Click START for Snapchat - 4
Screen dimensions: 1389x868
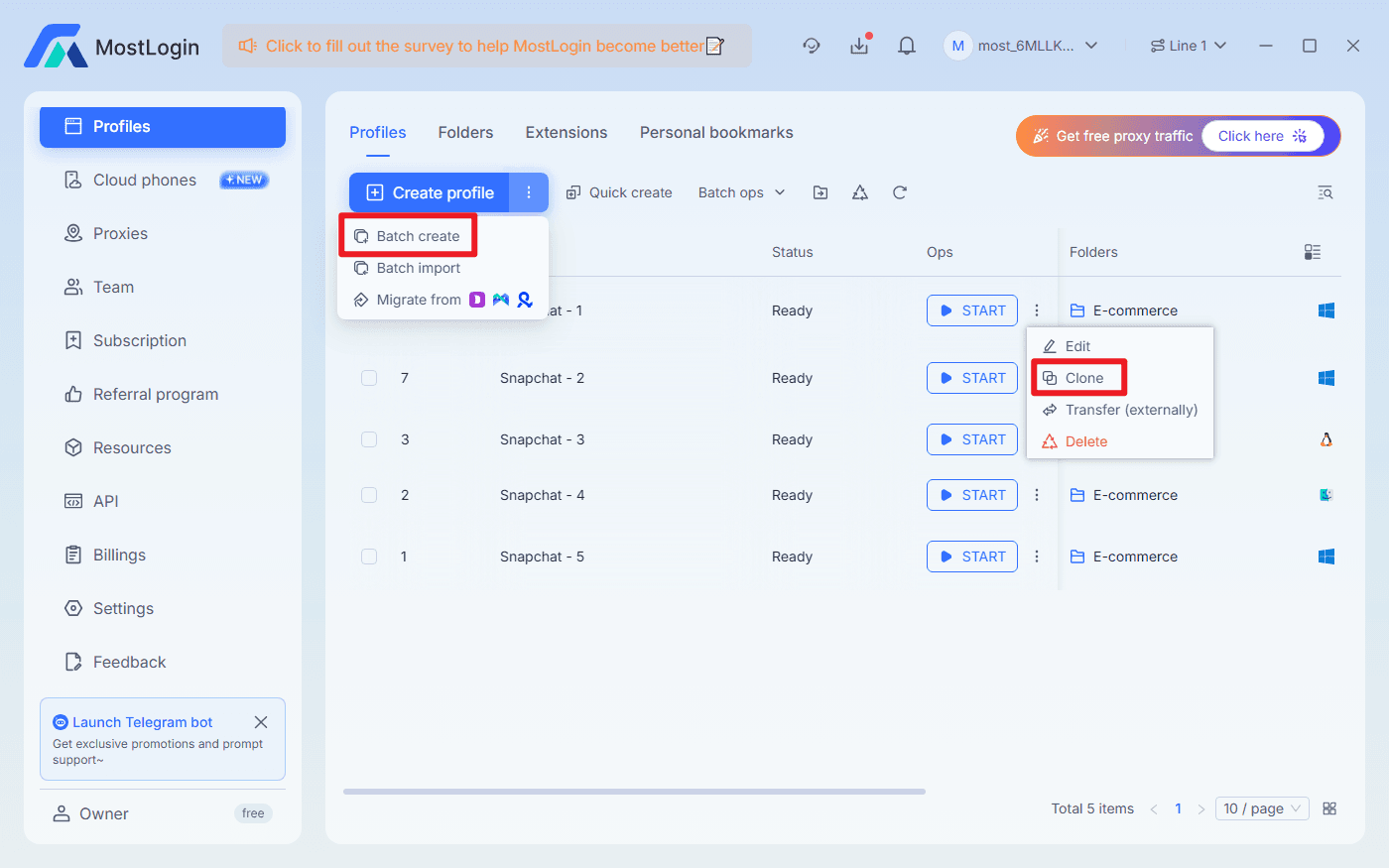(x=971, y=495)
